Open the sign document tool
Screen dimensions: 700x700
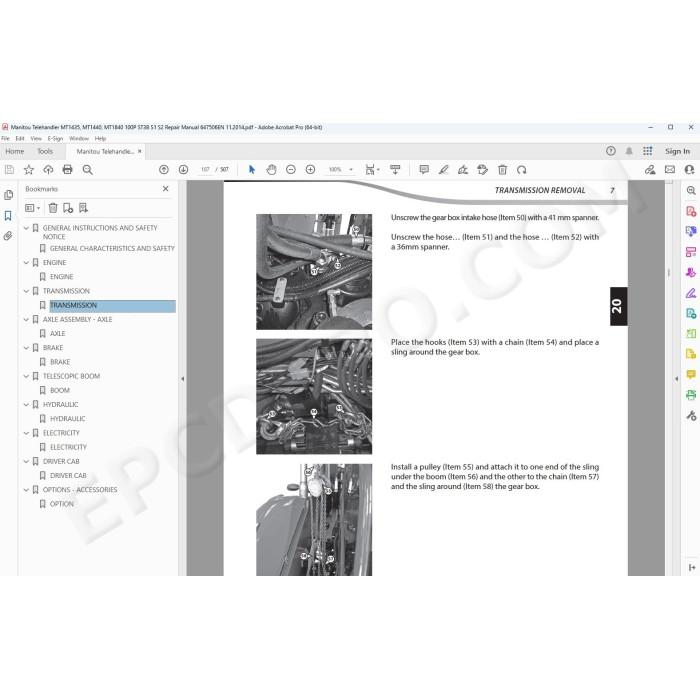coord(463,170)
